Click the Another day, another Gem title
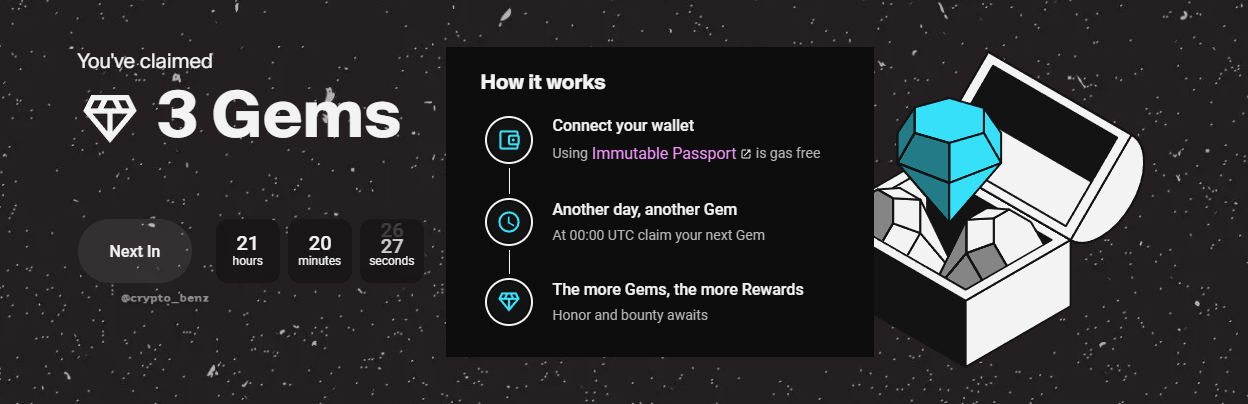Image resolution: width=1248 pixels, height=404 pixels. [x=645, y=209]
